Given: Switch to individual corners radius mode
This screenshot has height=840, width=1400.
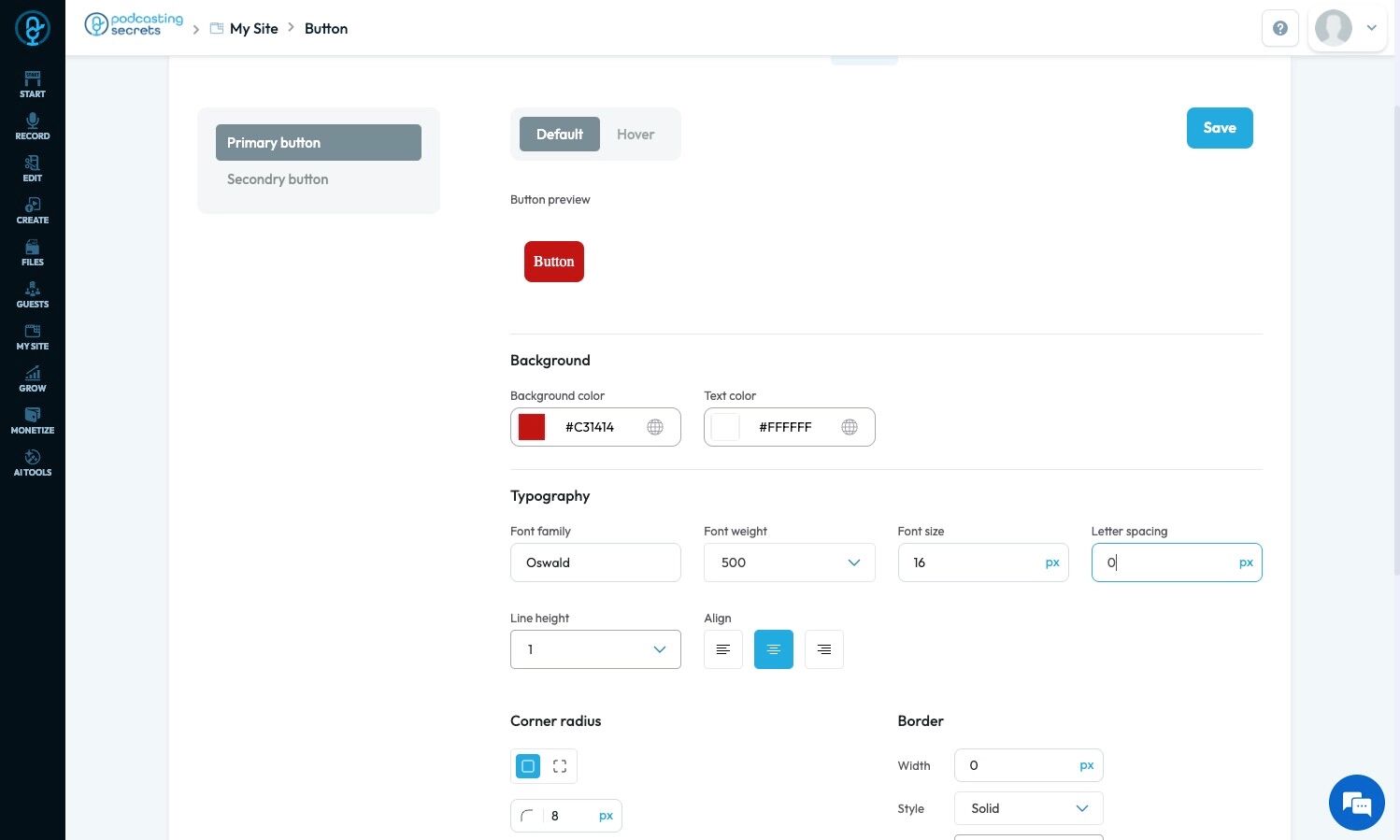Looking at the screenshot, I should [560, 766].
